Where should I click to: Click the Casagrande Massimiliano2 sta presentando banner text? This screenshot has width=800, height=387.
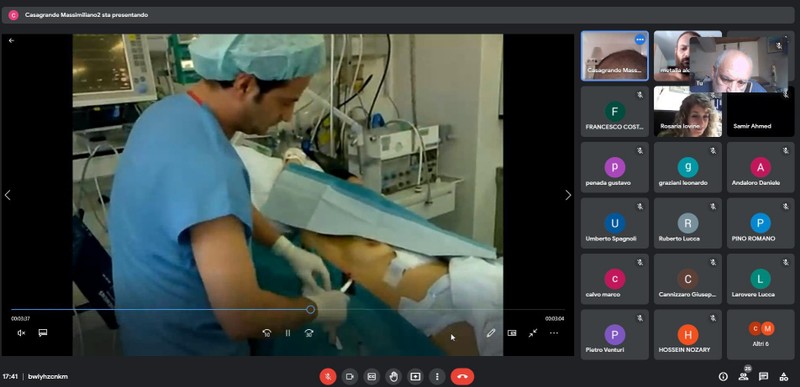point(86,15)
